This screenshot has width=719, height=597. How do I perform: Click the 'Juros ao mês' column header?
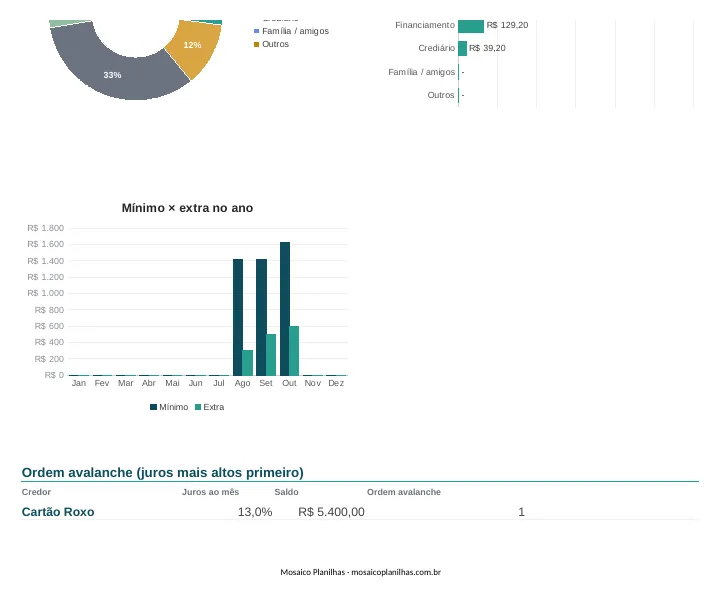coord(210,492)
